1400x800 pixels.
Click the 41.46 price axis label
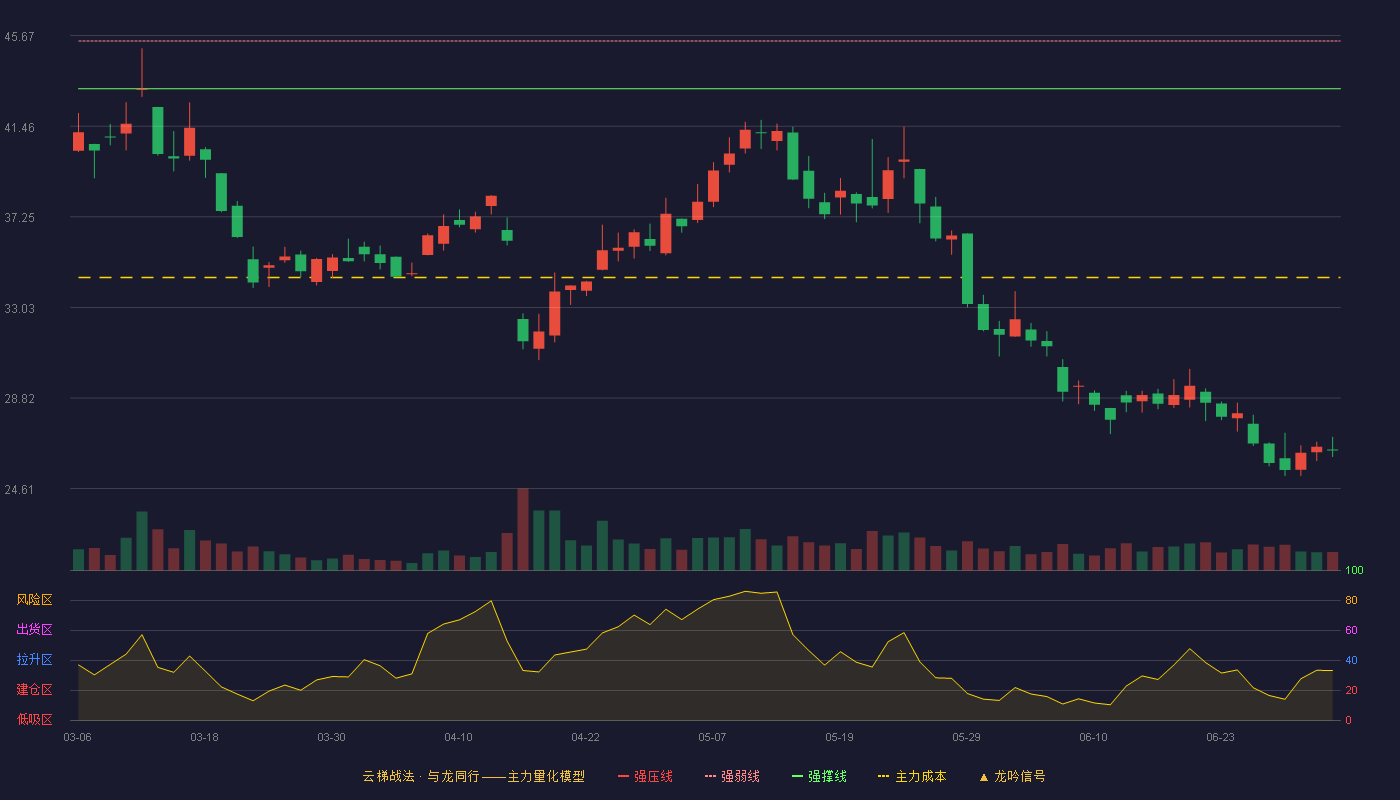point(19,128)
